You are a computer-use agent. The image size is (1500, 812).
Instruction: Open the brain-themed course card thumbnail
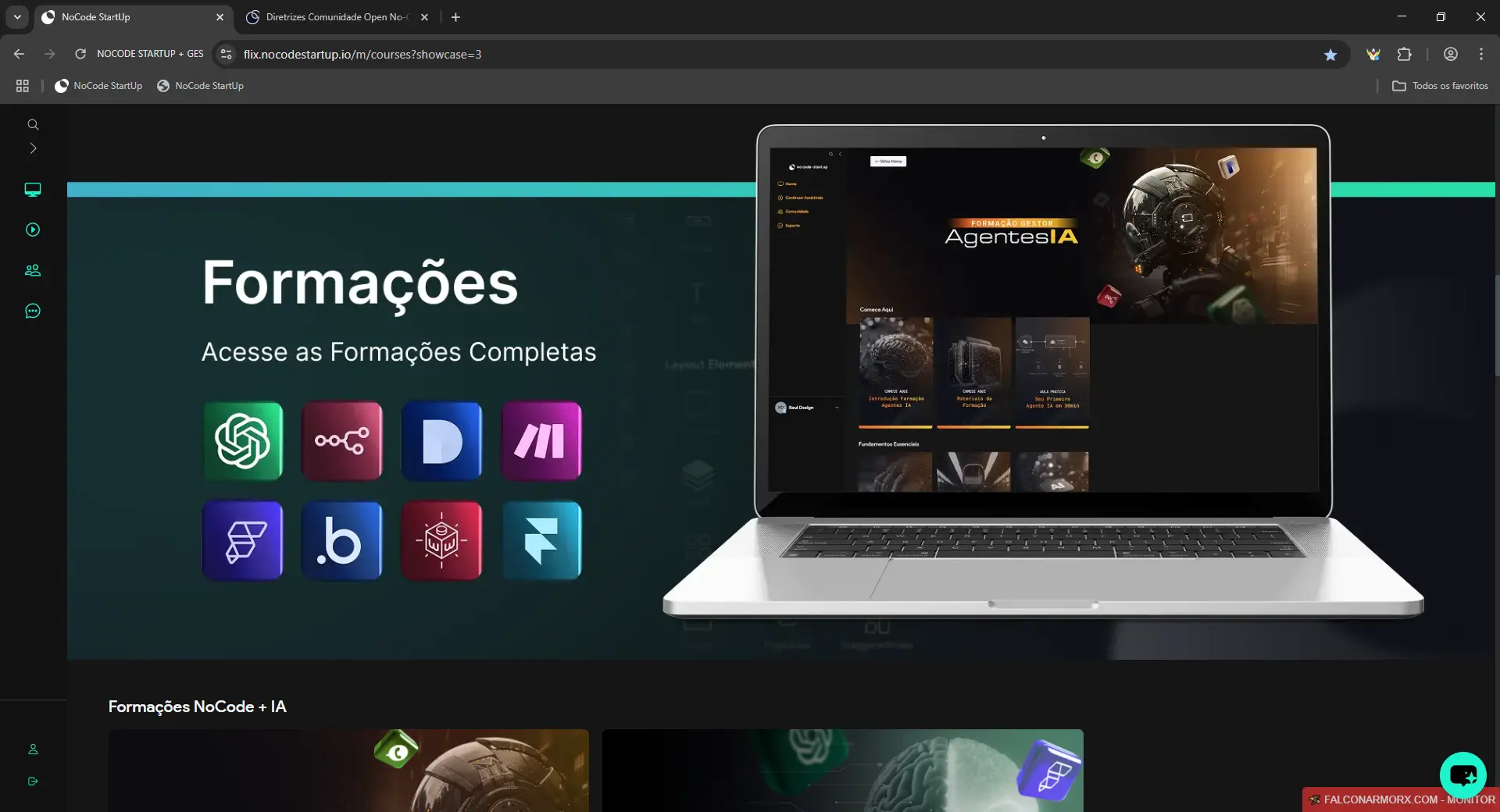(x=843, y=771)
